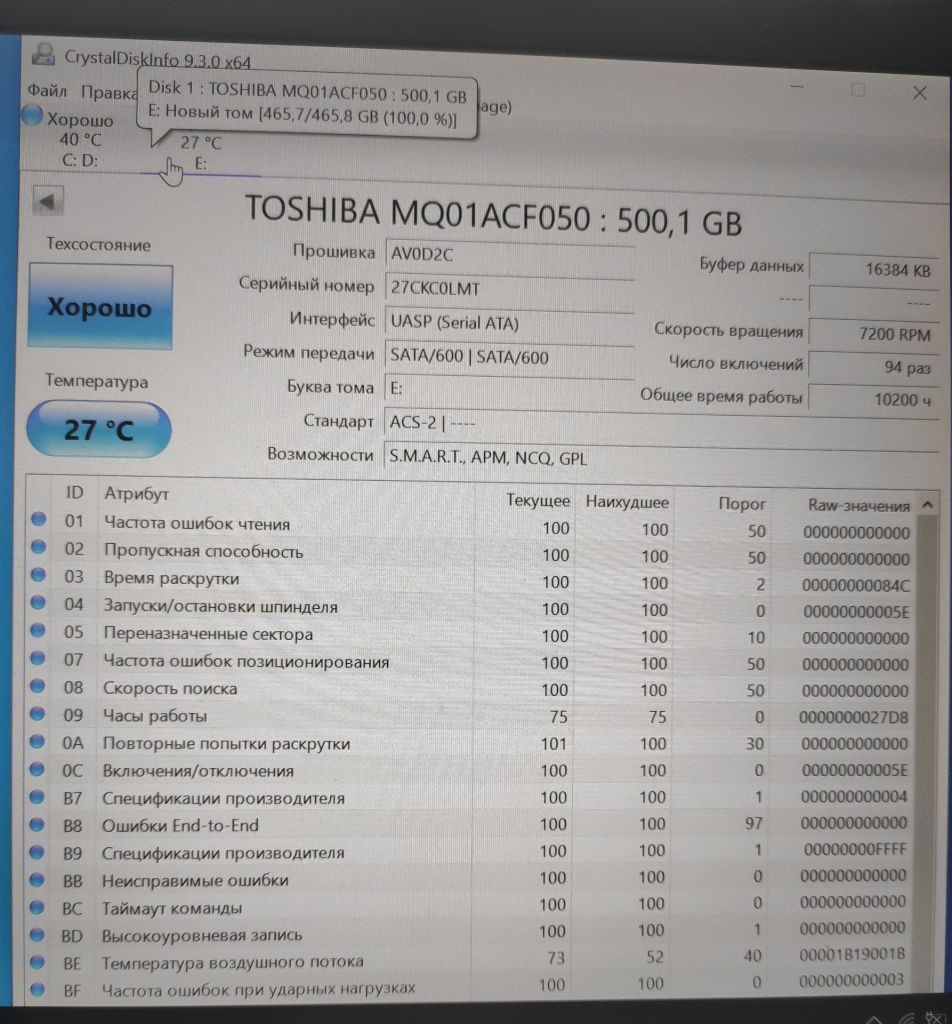The height and width of the screenshot is (1024, 952).
Task: Click the blue status dot for attribute 03
Action: [x=39, y=575]
